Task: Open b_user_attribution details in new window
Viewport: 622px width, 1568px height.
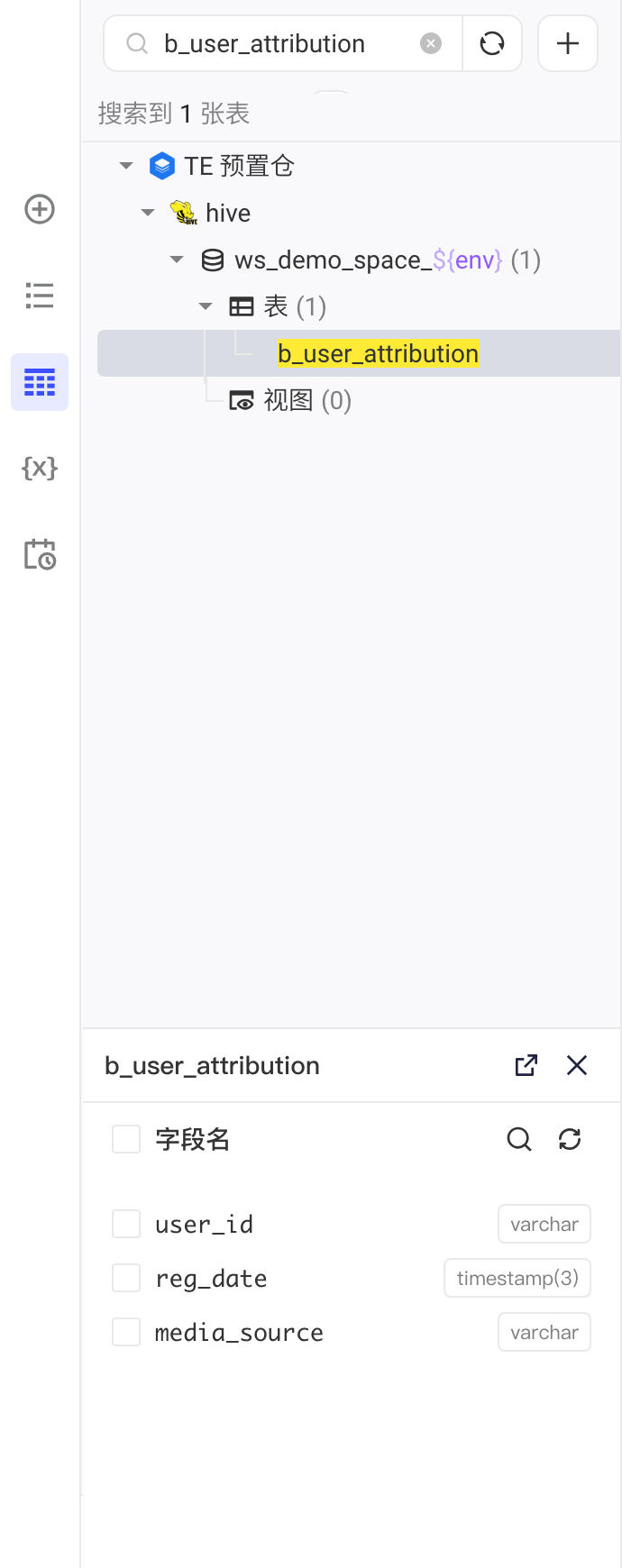Action: pyautogui.click(x=526, y=1065)
